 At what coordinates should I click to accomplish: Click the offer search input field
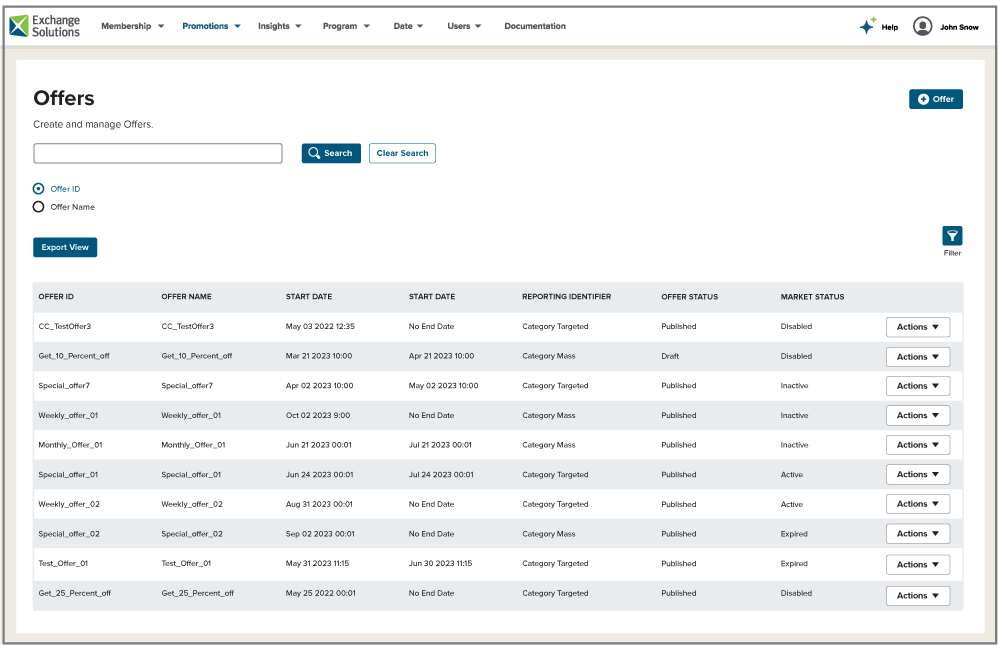click(158, 153)
